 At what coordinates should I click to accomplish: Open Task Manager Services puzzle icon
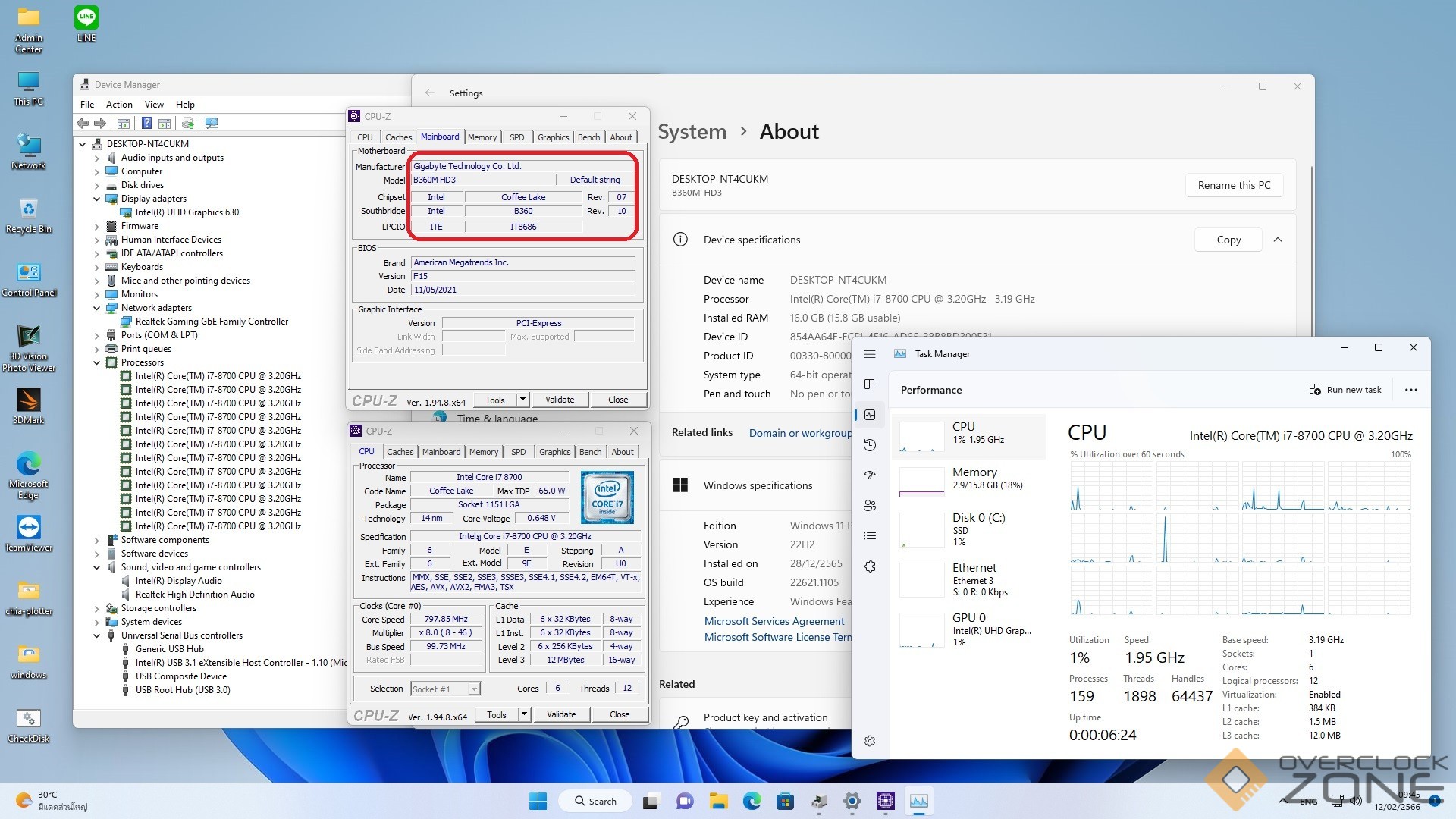pos(870,566)
